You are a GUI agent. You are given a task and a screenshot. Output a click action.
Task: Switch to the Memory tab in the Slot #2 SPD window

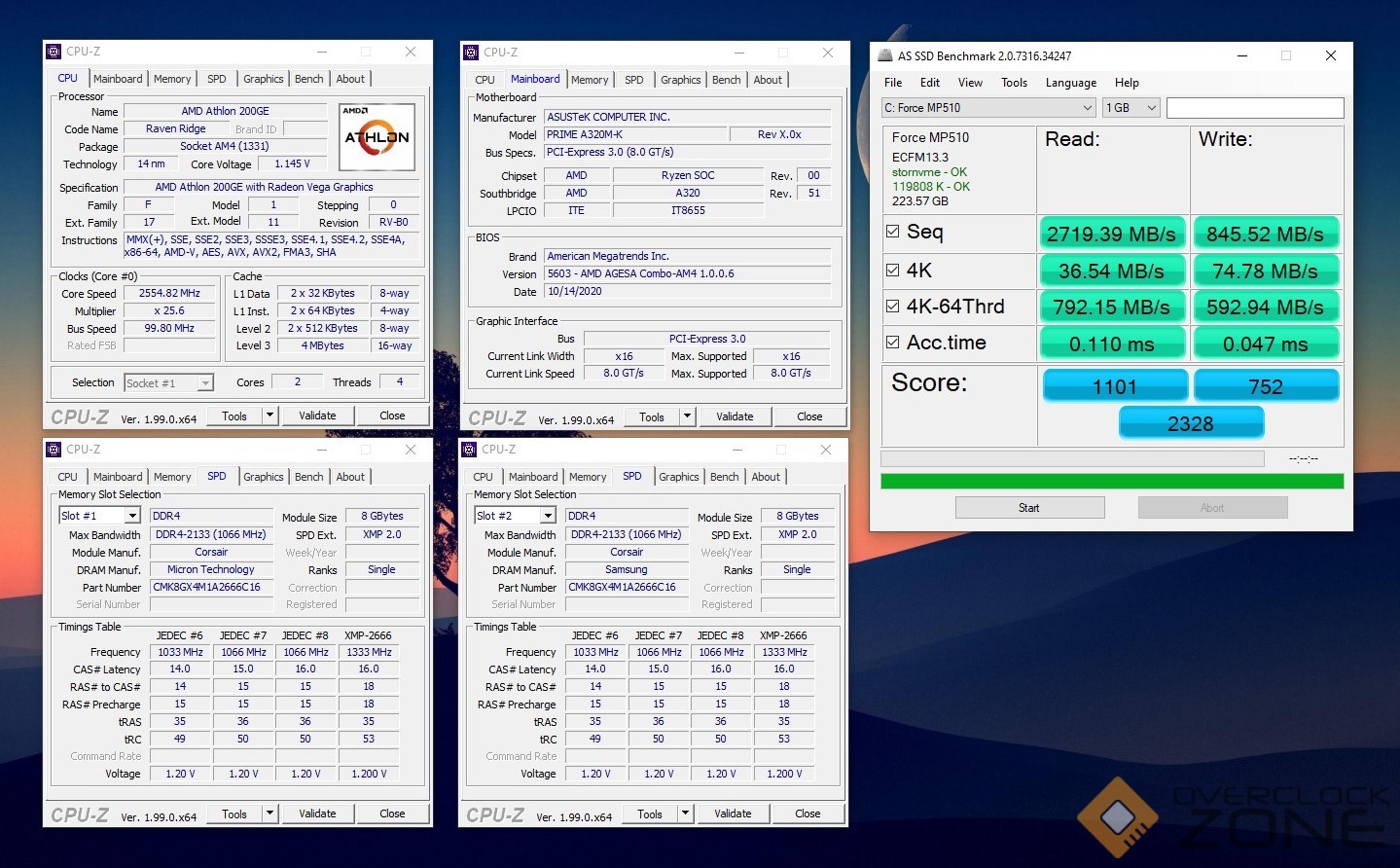pos(588,477)
